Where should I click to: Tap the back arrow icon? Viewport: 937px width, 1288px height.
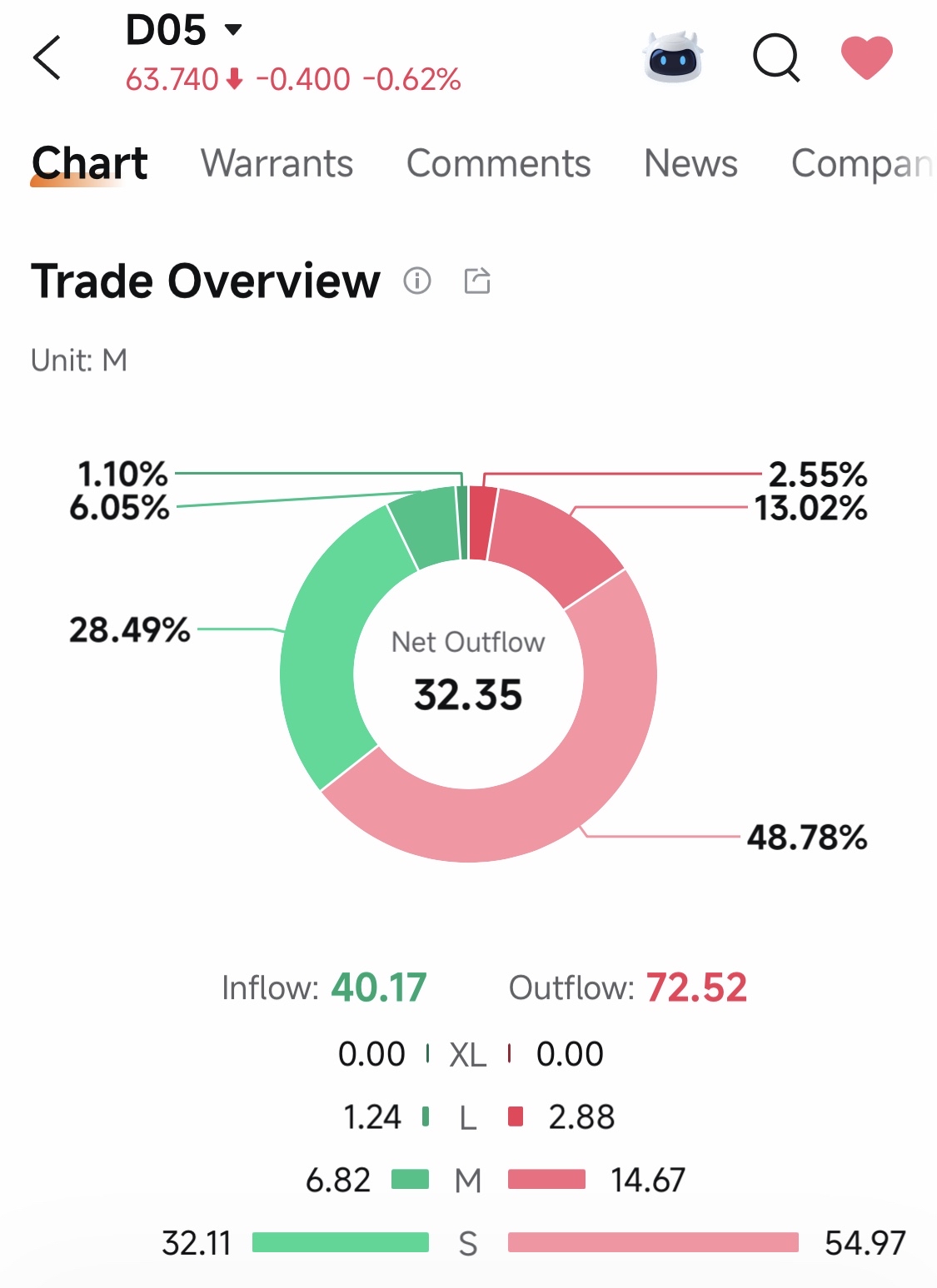[x=47, y=57]
